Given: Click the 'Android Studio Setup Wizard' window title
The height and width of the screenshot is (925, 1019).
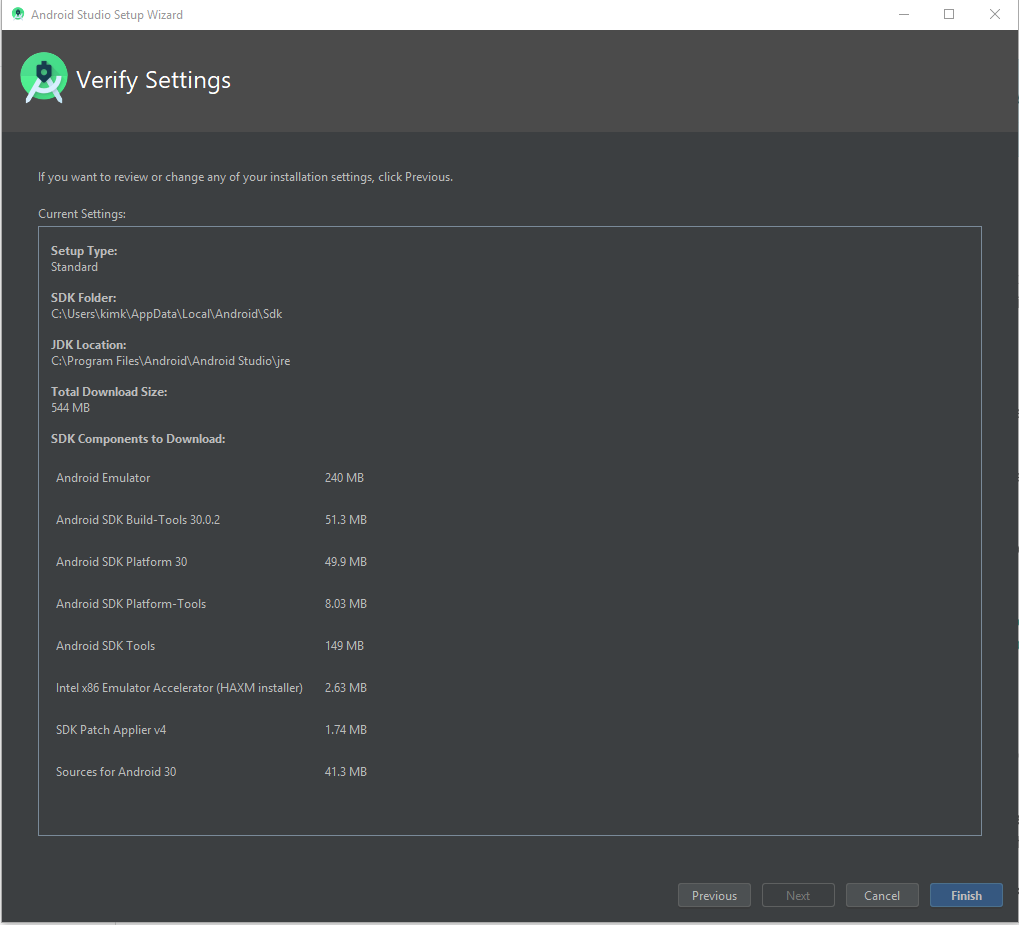Looking at the screenshot, I should tap(107, 14).
